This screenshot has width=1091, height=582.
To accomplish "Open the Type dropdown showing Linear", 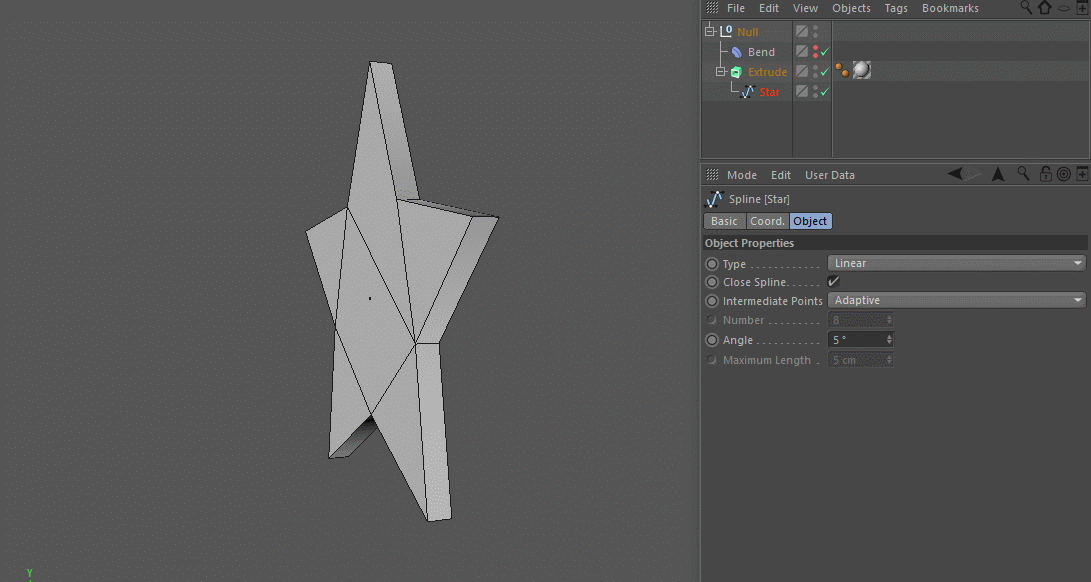I will 956,263.
